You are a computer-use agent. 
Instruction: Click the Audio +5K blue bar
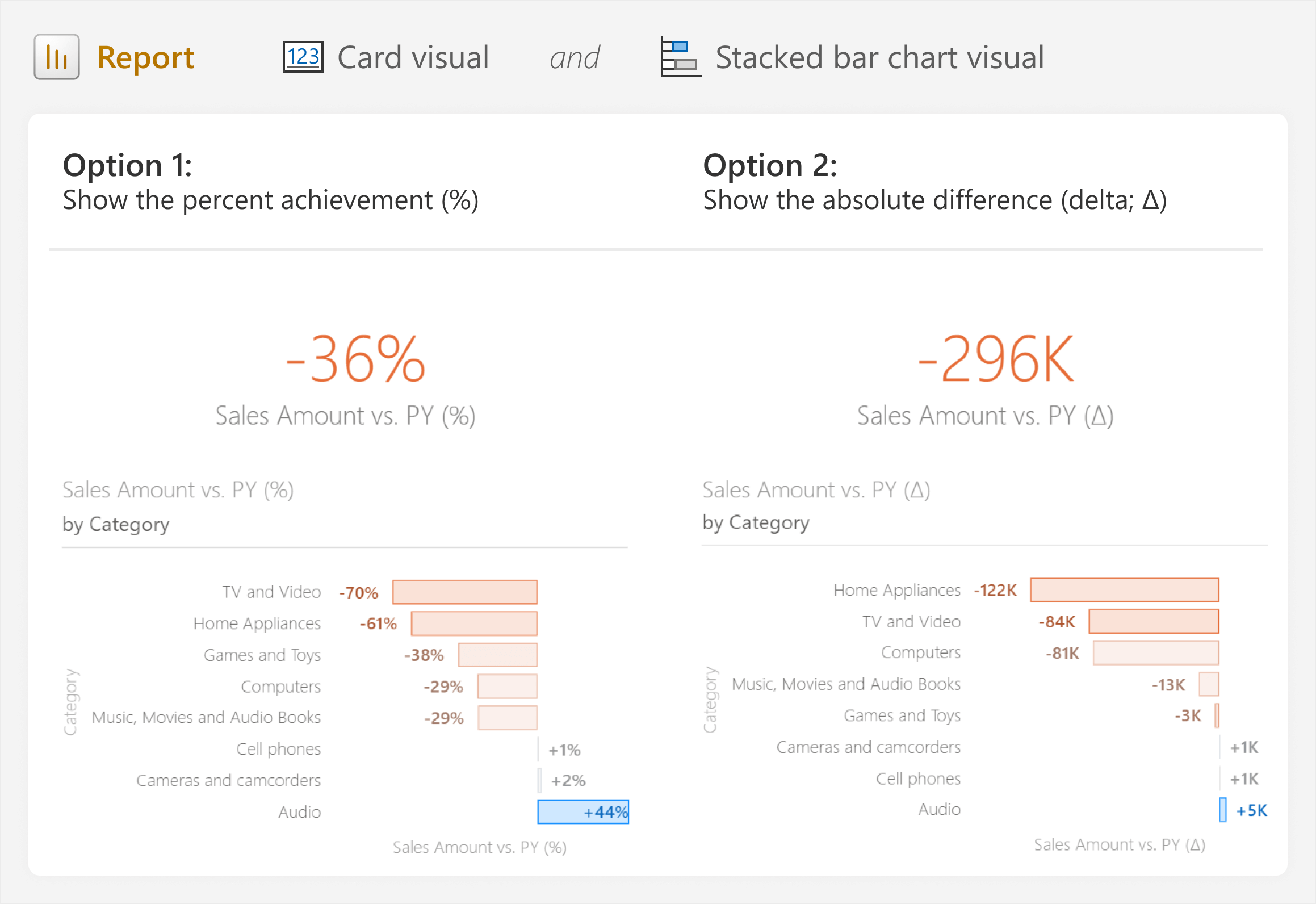click(1223, 810)
